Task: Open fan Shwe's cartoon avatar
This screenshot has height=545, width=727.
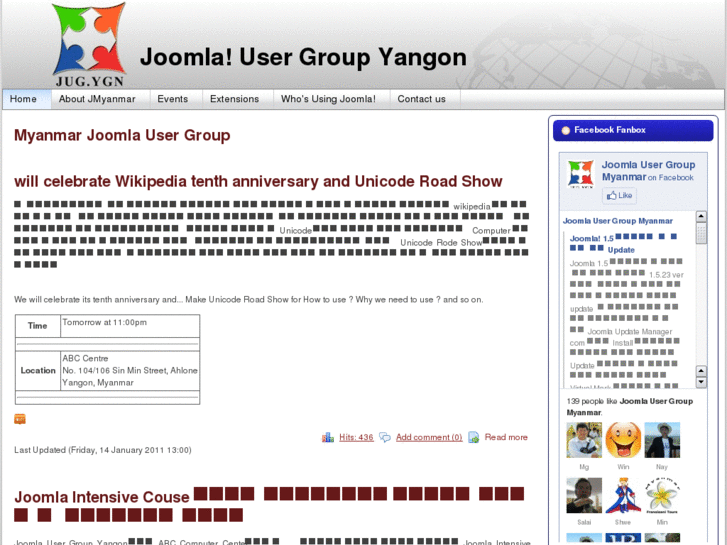Action: pyautogui.click(x=623, y=495)
